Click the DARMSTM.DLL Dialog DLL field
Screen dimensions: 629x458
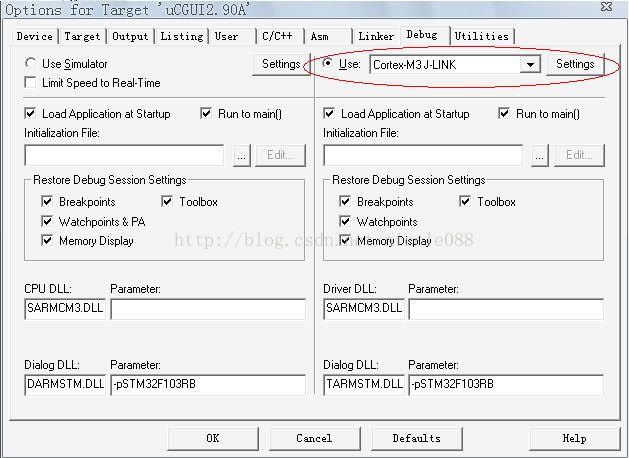(x=65, y=385)
